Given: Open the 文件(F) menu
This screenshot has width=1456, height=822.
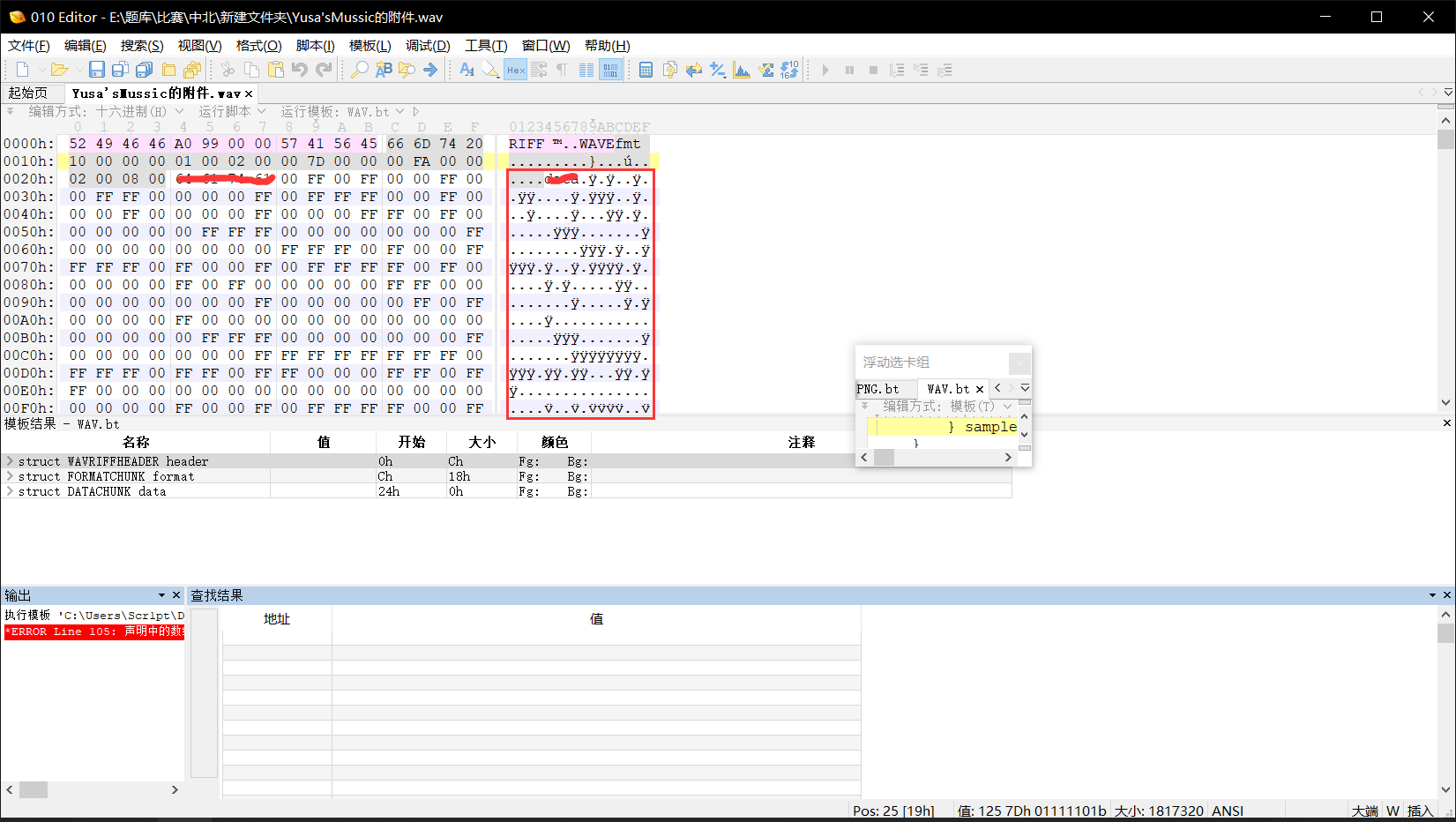Looking at the screenshot, I should (x=29, y=46).
